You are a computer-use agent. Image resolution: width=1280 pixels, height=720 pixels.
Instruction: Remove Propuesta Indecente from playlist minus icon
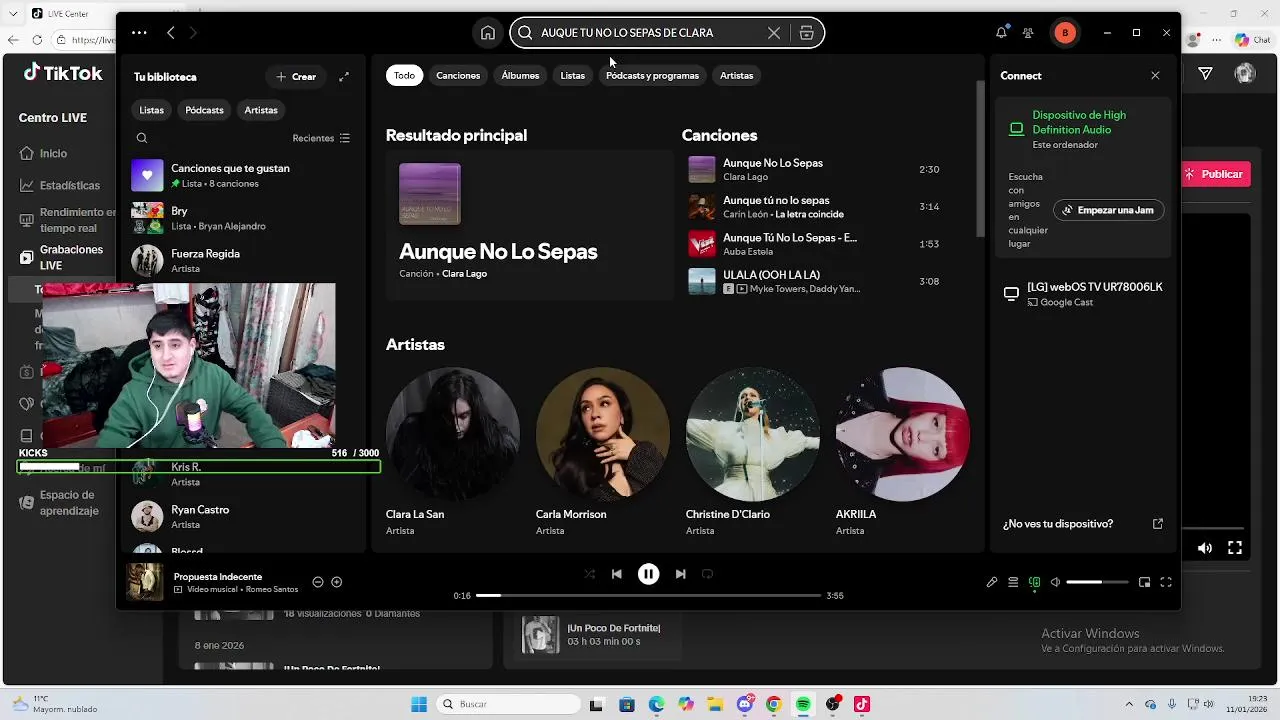pyautogui.click(x=318, y=582)
